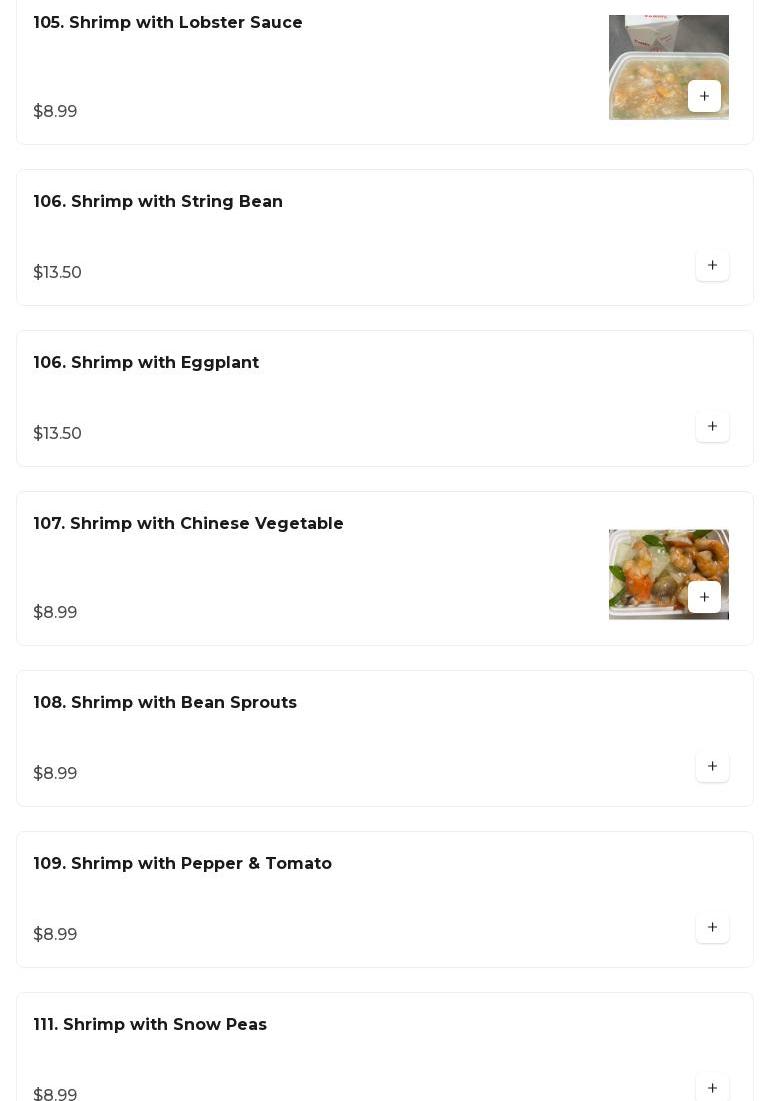The image size is (770, 1101).
Task: Click the $8.99 price of Shrimp with Bean Sprouts
Action: pyautogui.click(x=55, y=774)
